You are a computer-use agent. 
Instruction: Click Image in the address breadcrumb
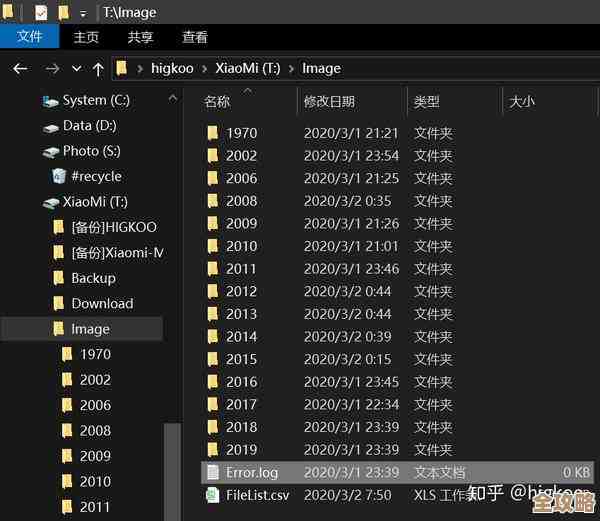[321, 69]
